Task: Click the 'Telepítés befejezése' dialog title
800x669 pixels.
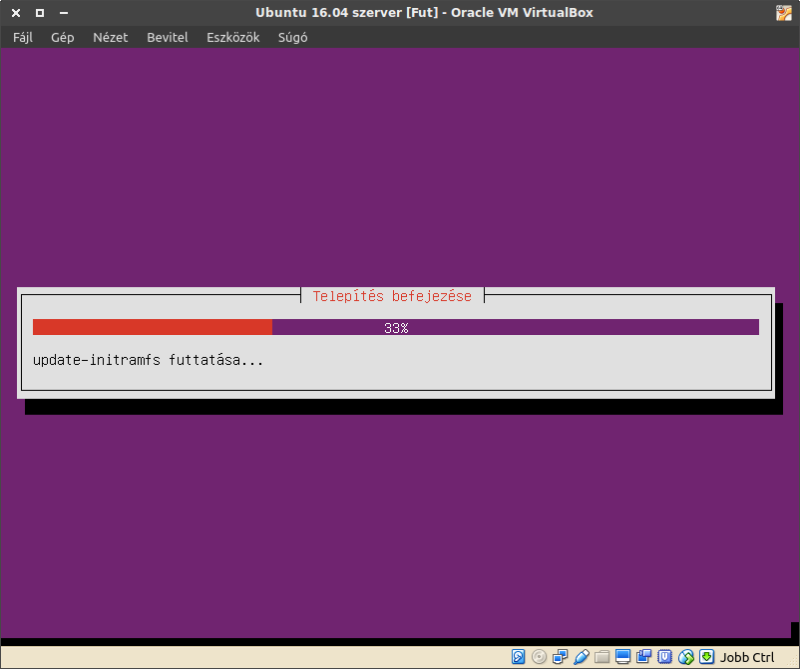Action: (392, 296)
